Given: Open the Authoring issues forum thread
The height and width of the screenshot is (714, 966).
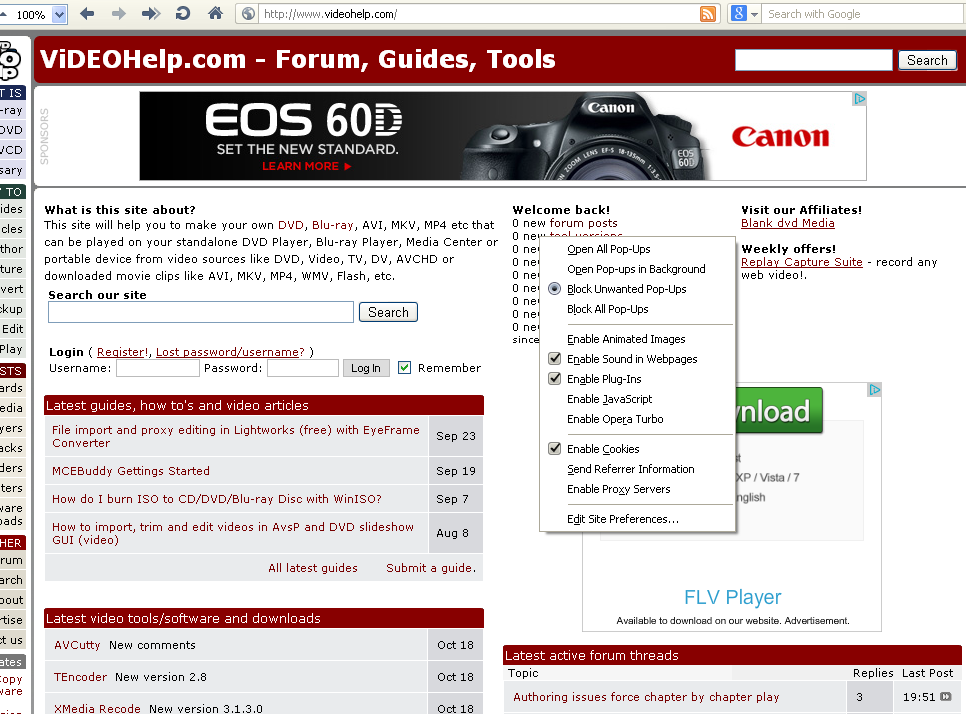Looking at the screenshot, I should point(646,697).
